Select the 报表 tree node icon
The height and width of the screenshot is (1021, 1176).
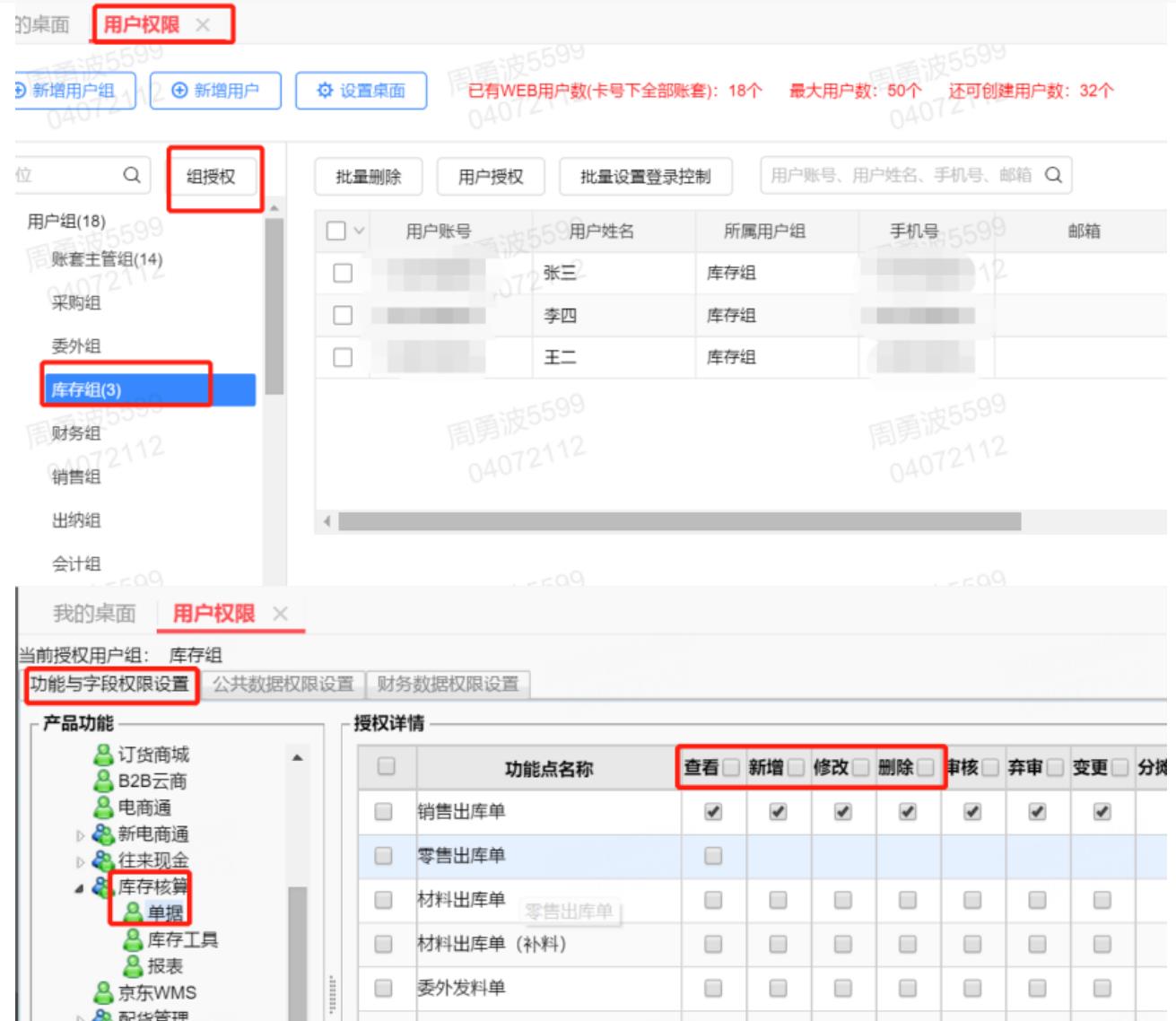(x=134, y=966)
